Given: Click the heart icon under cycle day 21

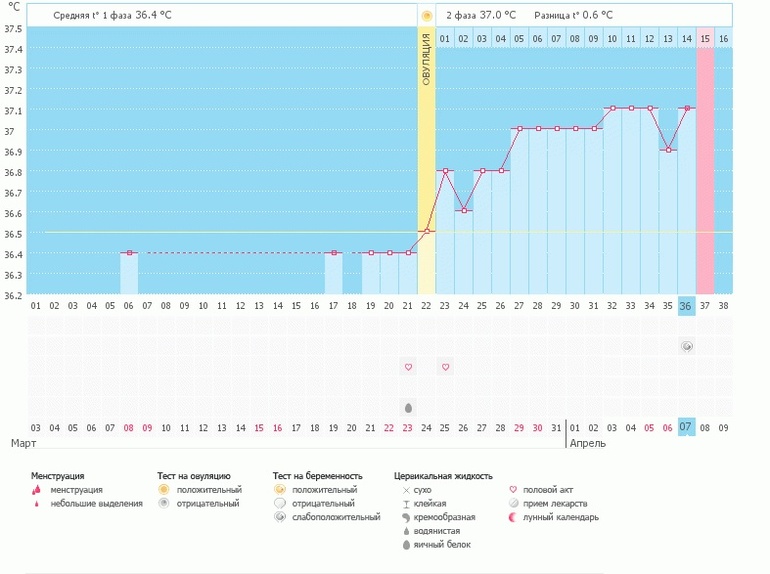Looking at the screenshot, I should (x=408, y=367).
